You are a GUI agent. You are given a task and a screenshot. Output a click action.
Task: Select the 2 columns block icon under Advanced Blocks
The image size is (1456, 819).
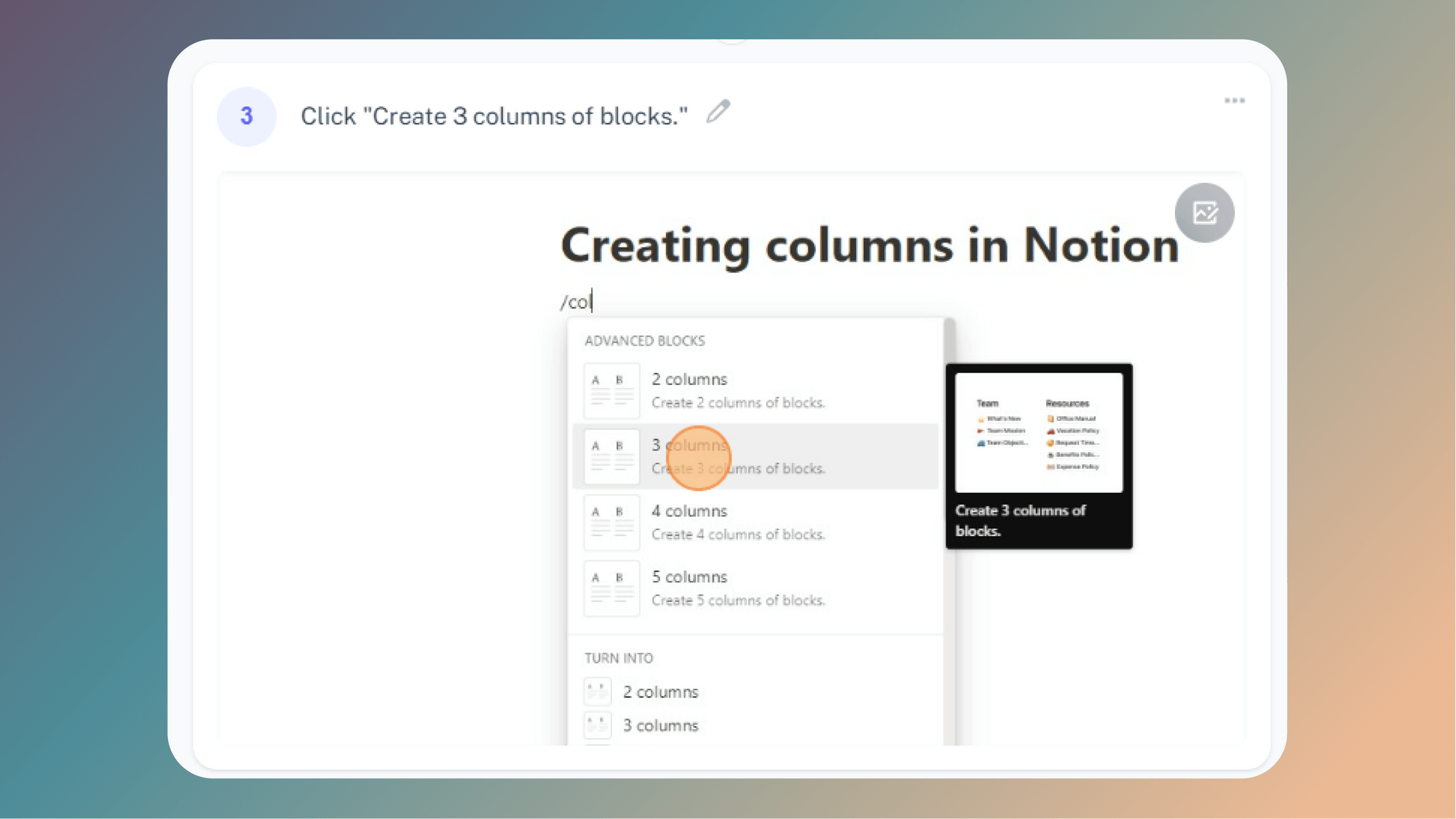pos(612,391)
